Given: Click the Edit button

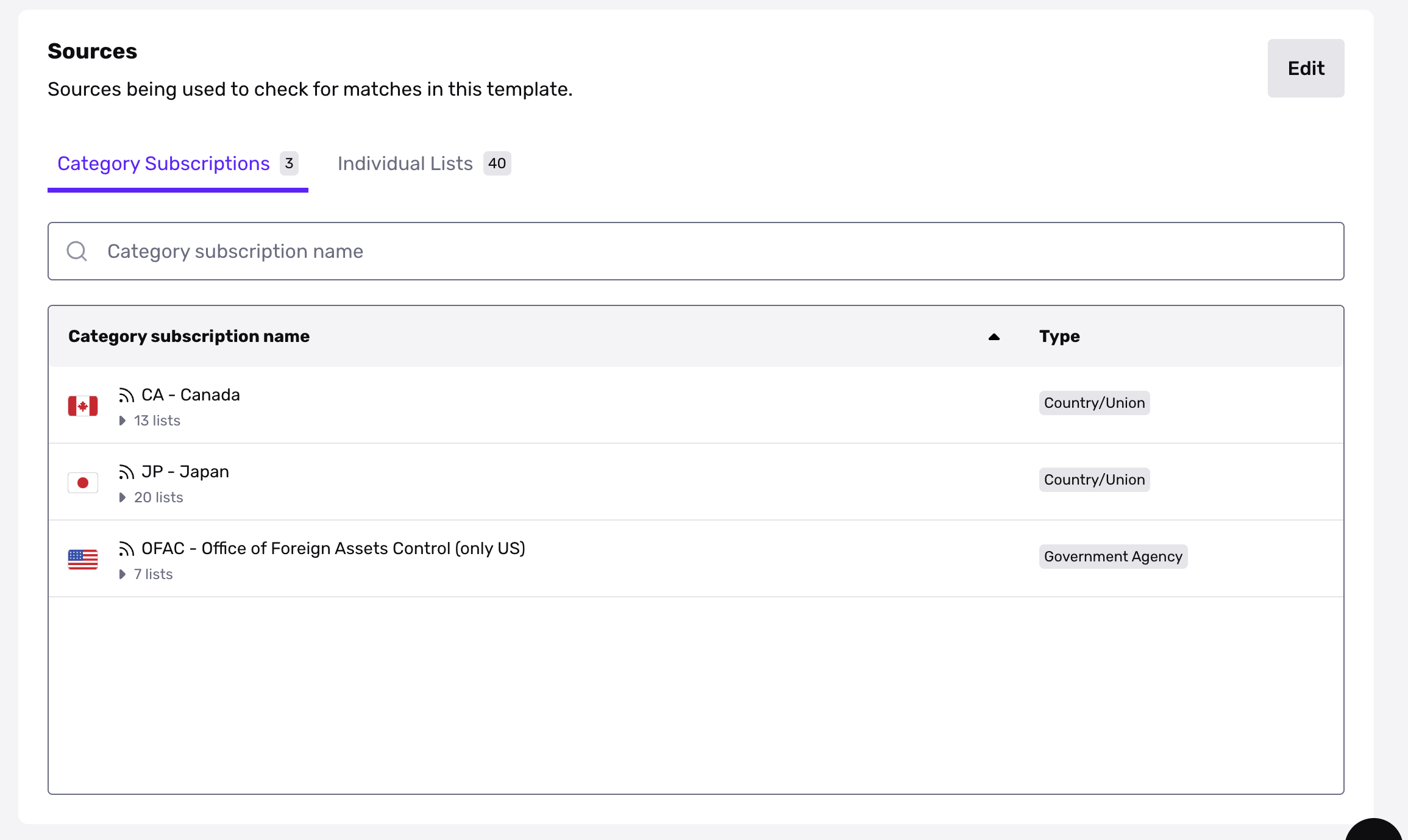Looking at the screenshot, I should 1306,68.
